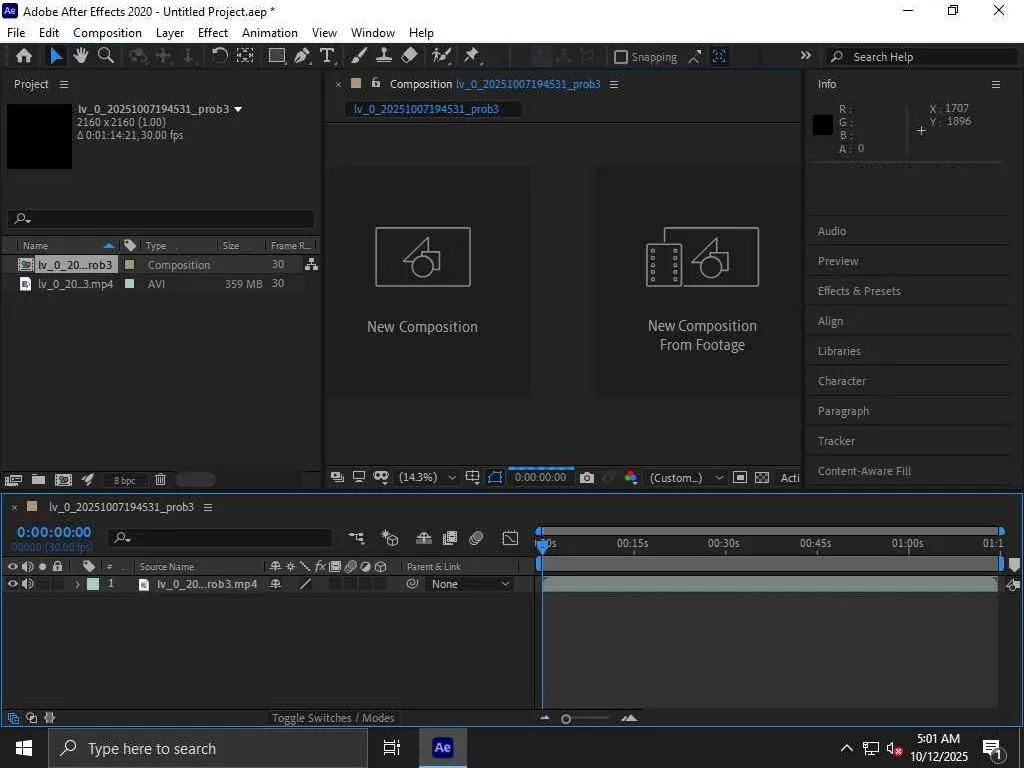1024x768 pixels.
Task: Select the Zoom magnifier tool
Action: click(106, 56)
